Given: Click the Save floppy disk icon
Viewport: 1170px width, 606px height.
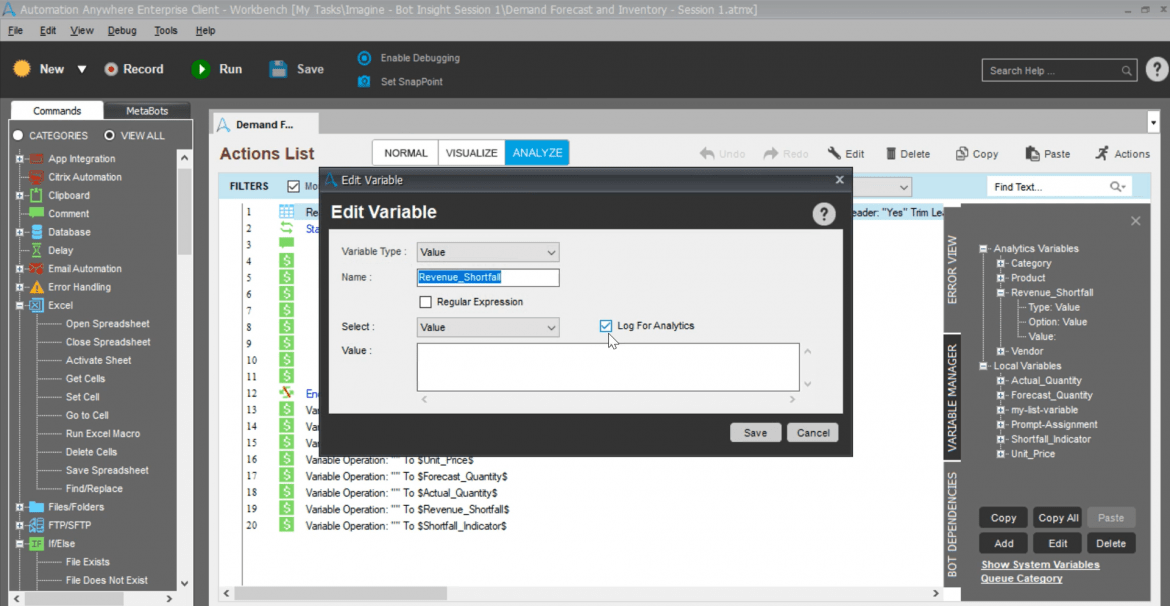Looking at the screenshot, I should click(278, 69).
